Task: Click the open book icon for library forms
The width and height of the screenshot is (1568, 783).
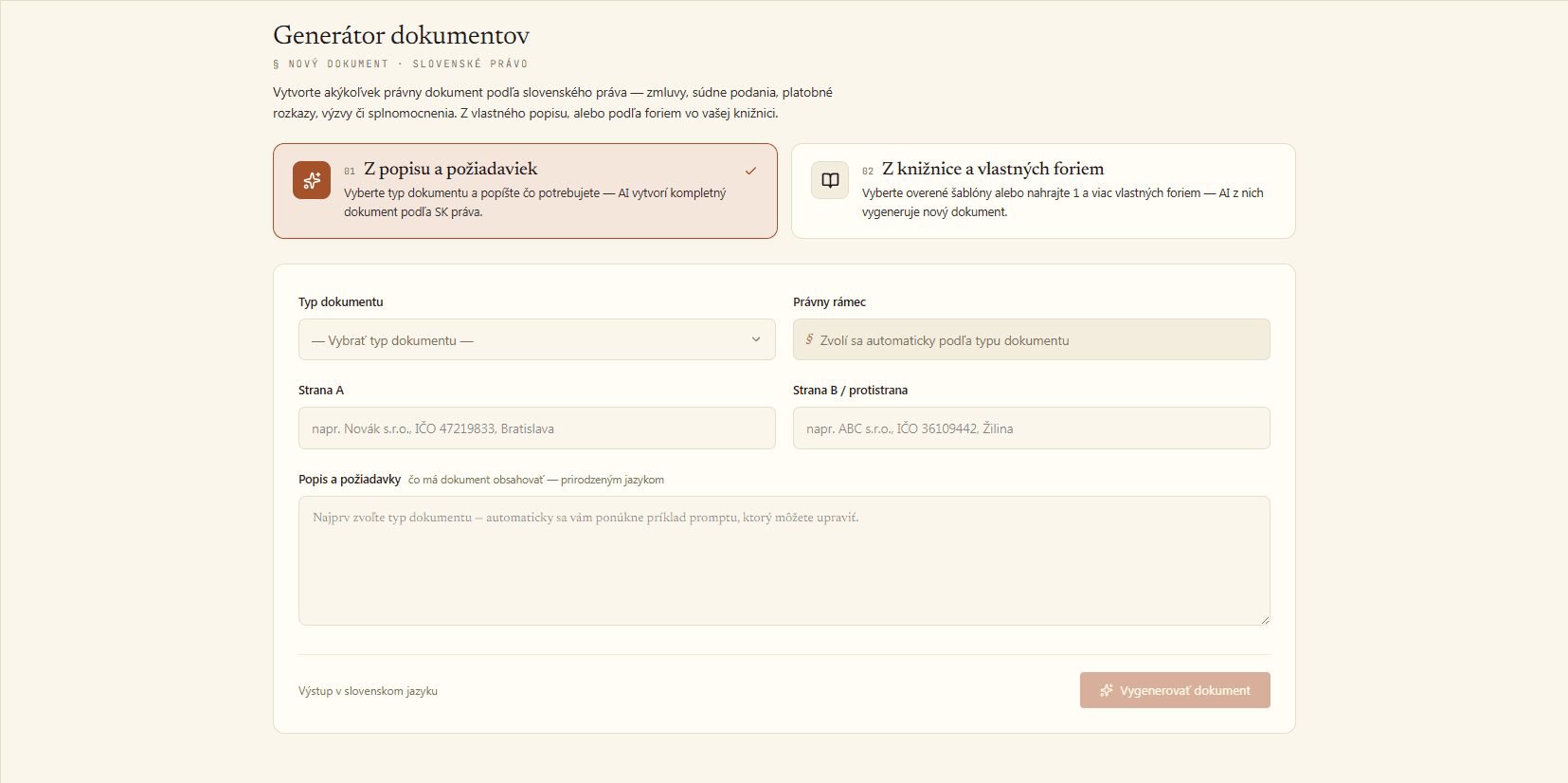Action: pyautogui.click(x=830, y=180)
